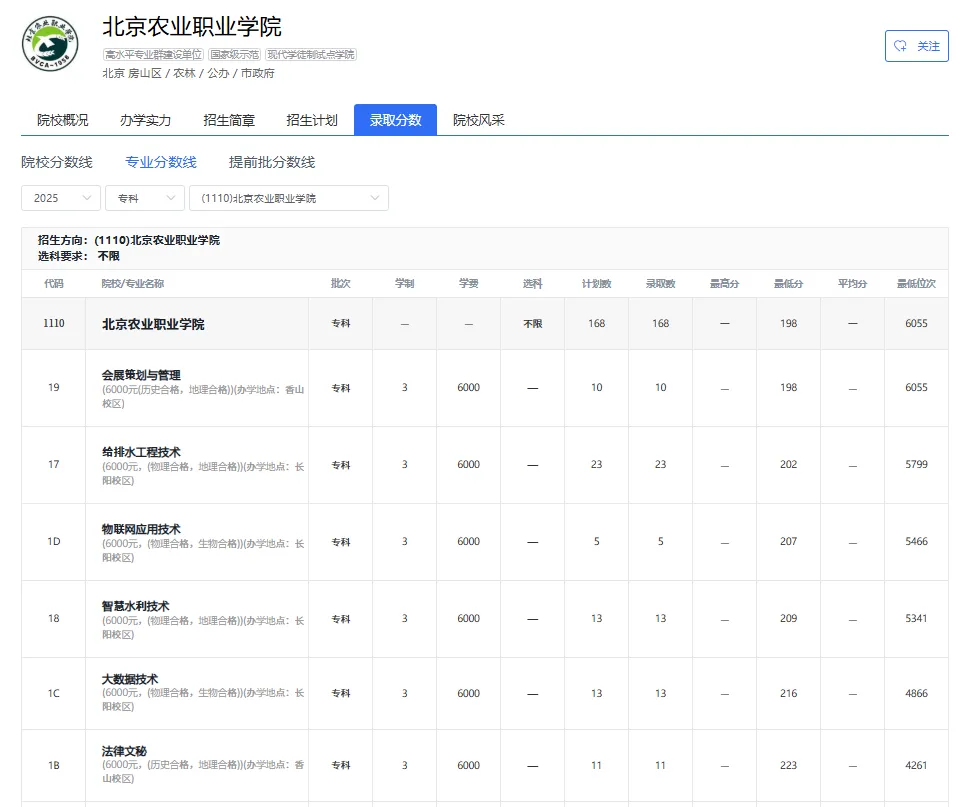Open the 院校概况 tab

click(x=62, y=120)
